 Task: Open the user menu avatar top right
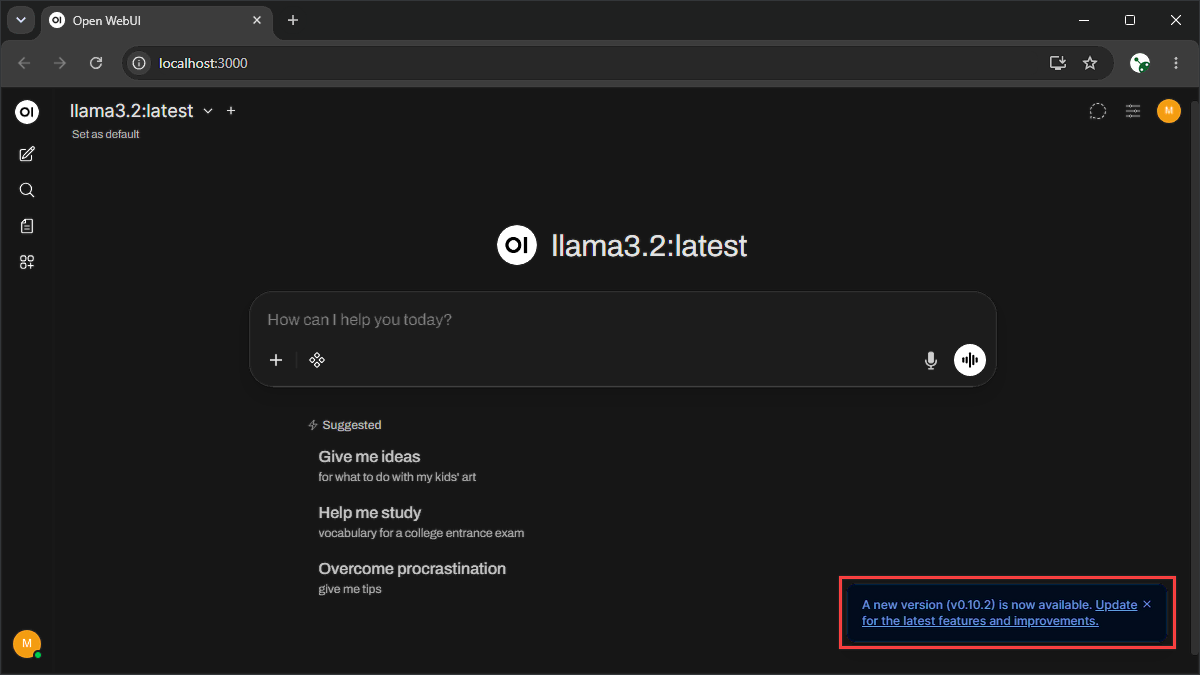[1169, 111]
